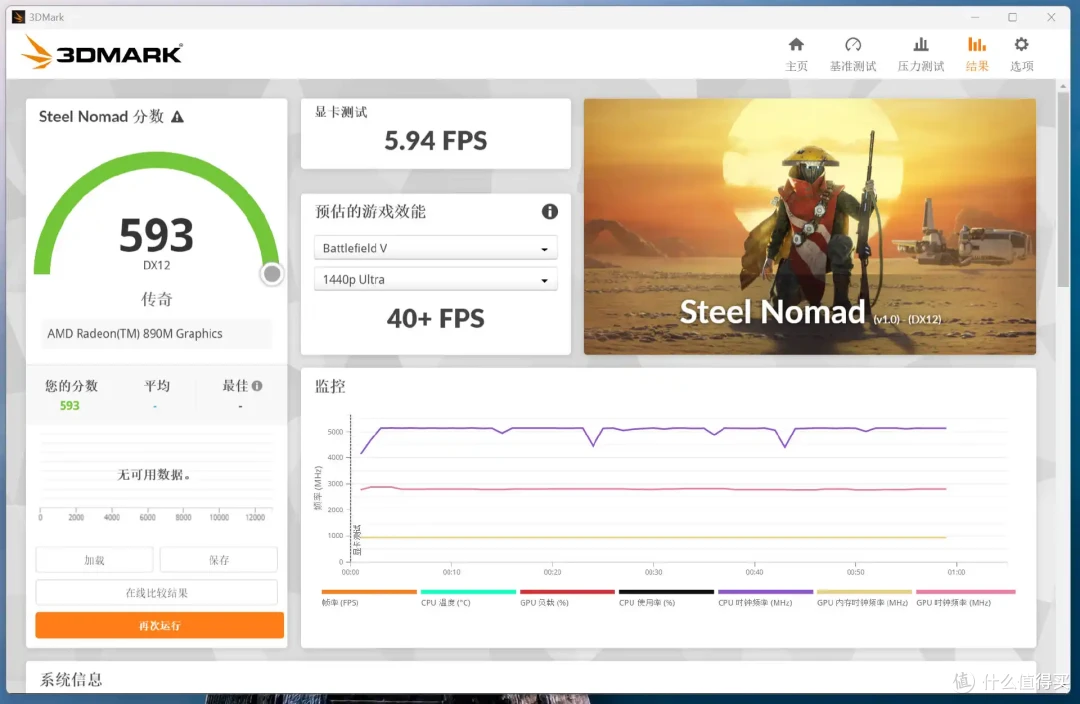This screenshot has height=704, width=1080.
Task: Open the Benchmarks (基准测试) tab
Action: 853,54
